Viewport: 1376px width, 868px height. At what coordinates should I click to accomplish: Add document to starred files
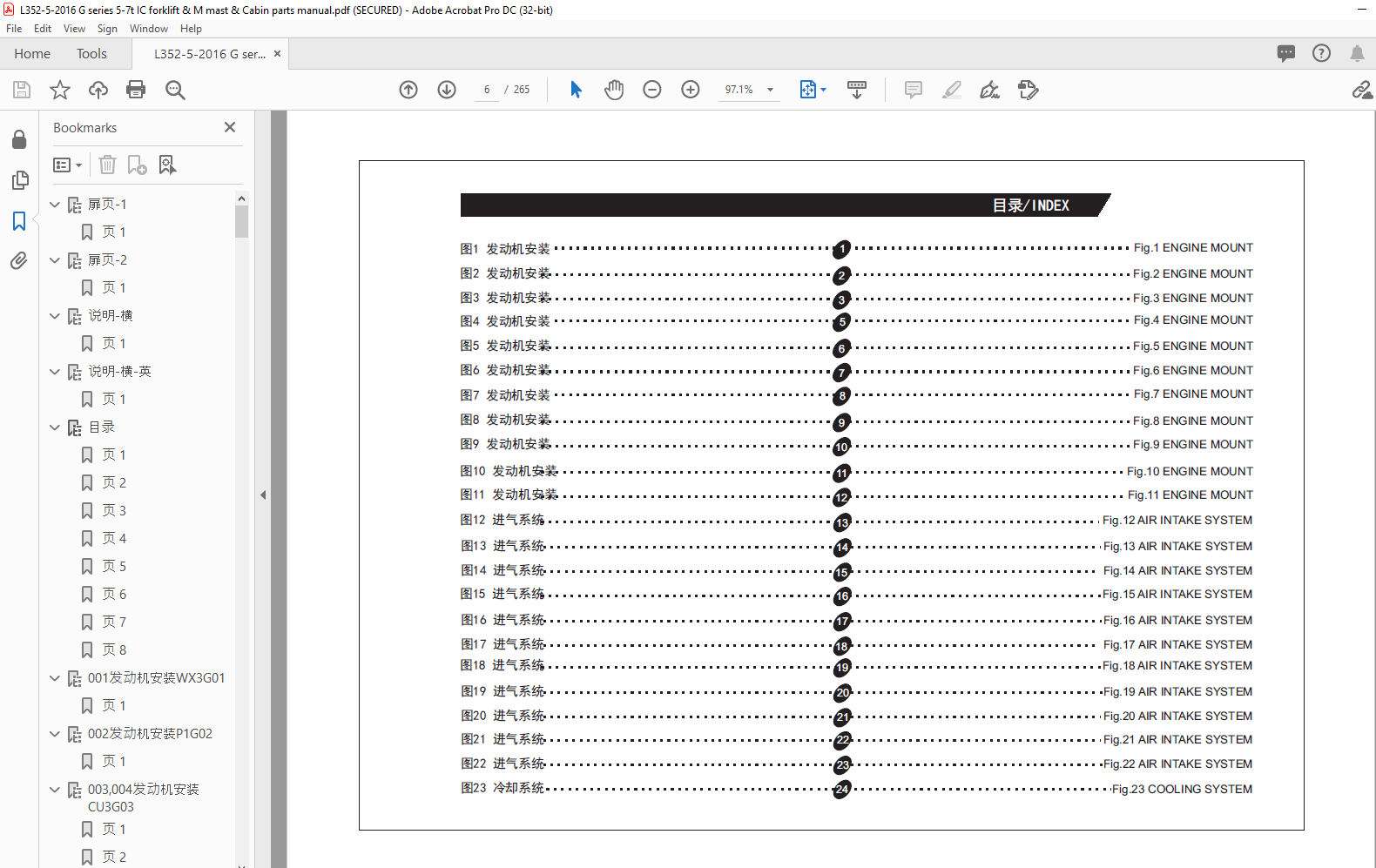click(x=60, y=90)
